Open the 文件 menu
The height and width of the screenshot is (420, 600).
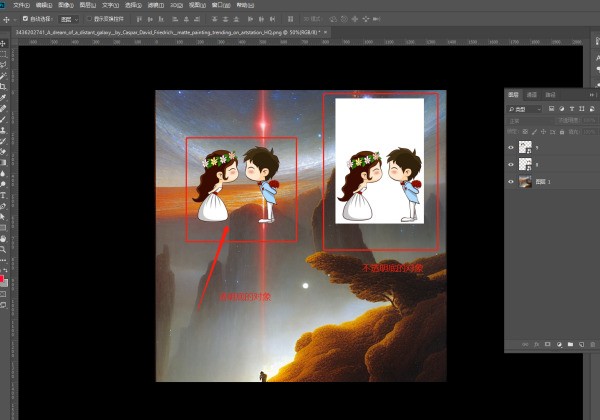coord(20,4)
